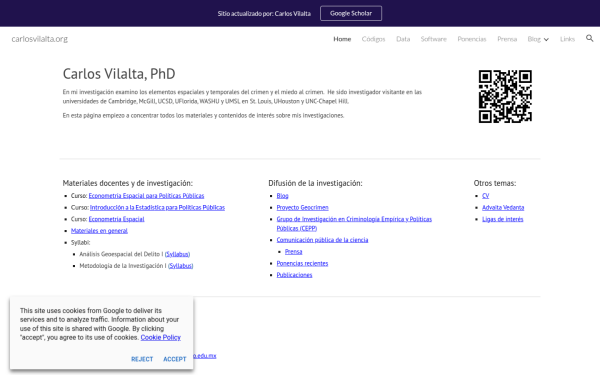Open Materiales en general link

99,231
